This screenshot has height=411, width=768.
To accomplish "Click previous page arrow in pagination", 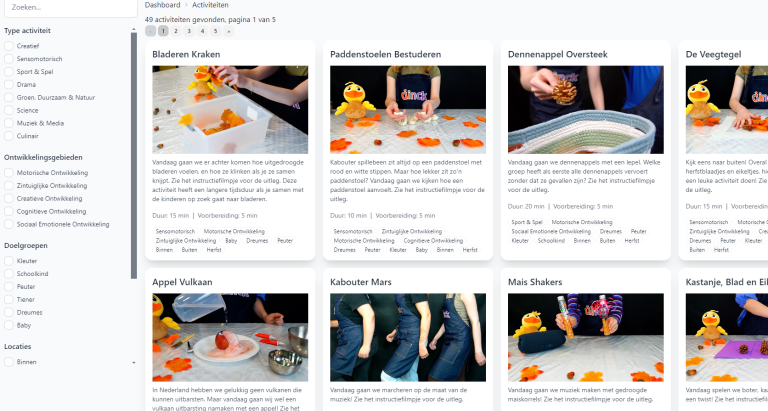I will [x=150, y=31].
